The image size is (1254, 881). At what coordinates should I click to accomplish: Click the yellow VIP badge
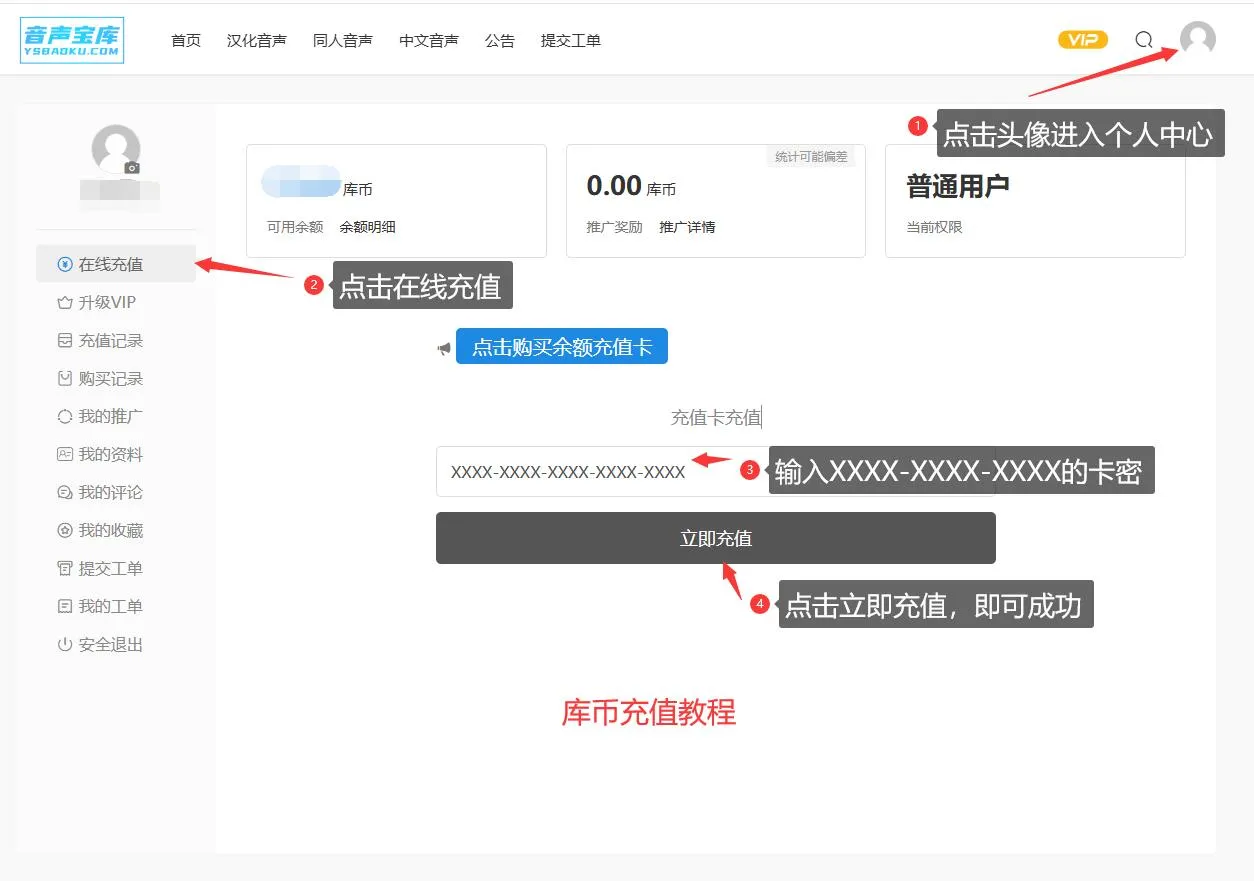(x=1082, y=39)
